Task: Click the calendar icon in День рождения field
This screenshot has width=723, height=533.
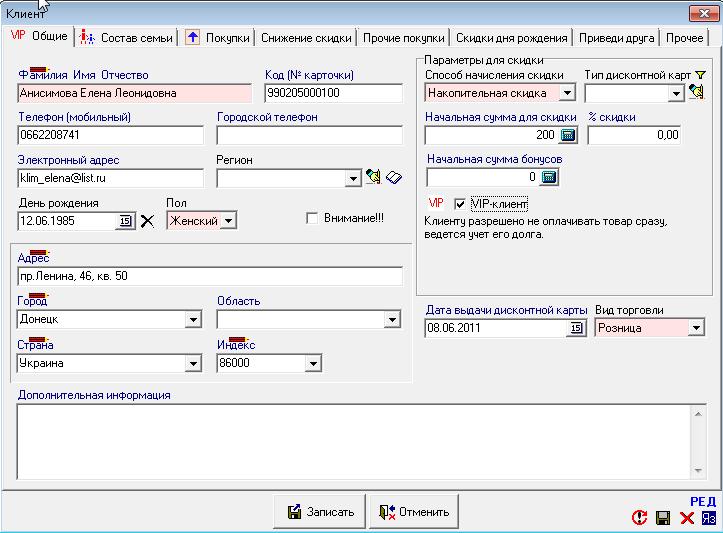Action: click(126, 221)
